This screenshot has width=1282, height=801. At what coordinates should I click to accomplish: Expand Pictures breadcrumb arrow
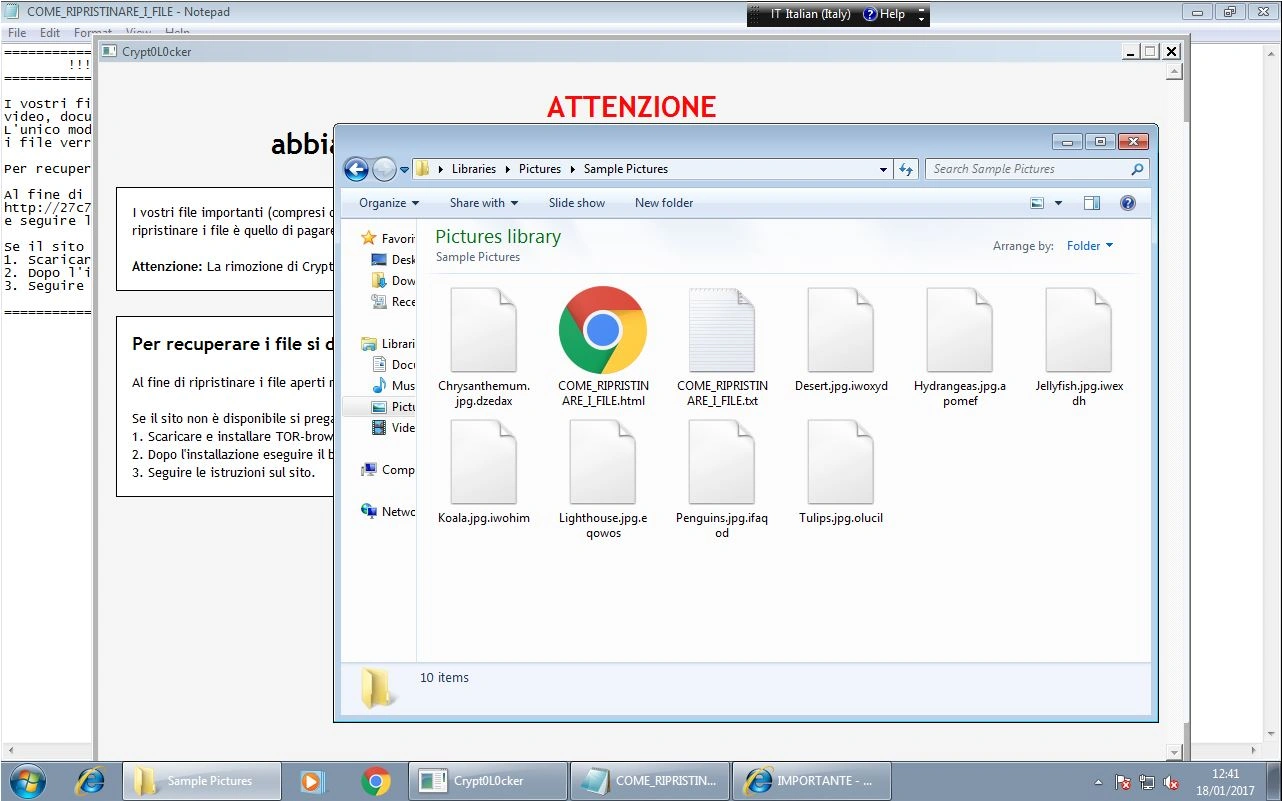click(x=572, y=169)
